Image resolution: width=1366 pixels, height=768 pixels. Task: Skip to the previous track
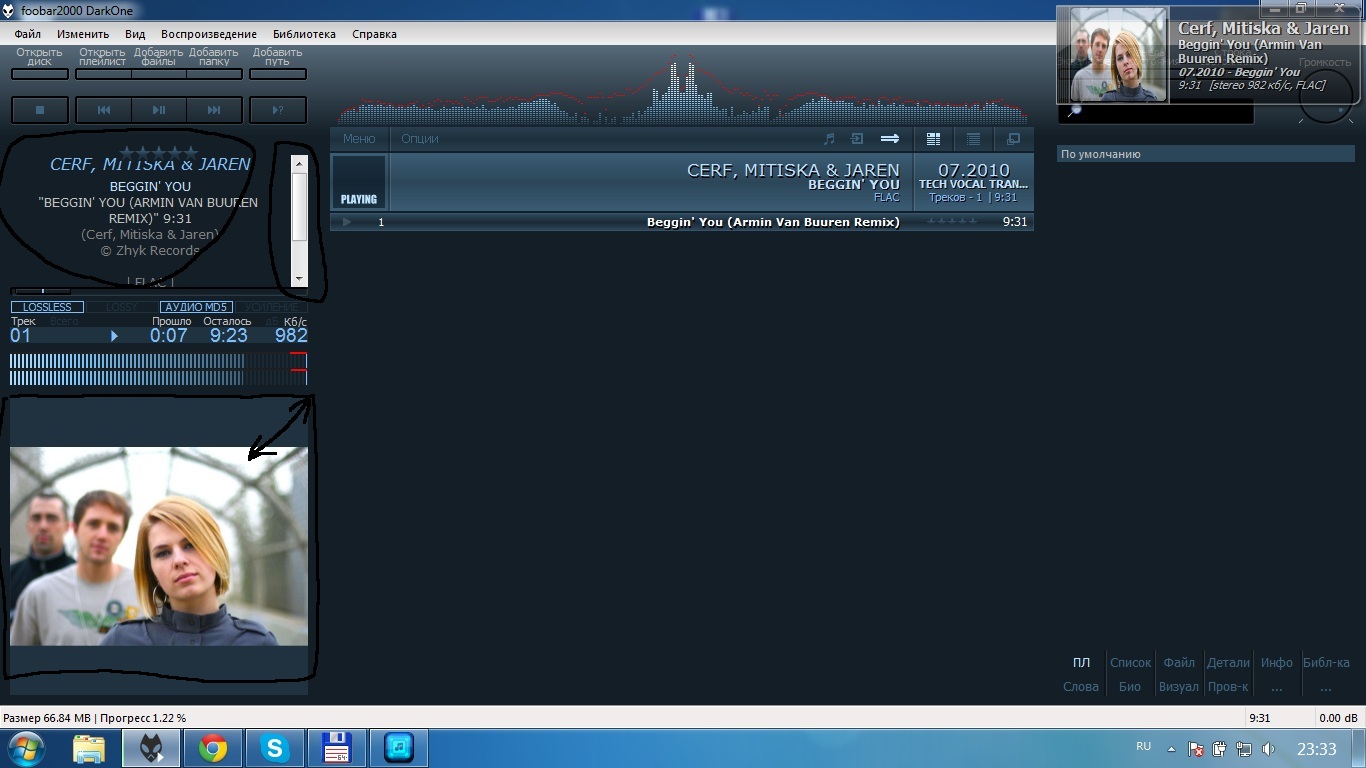point(104,110)
